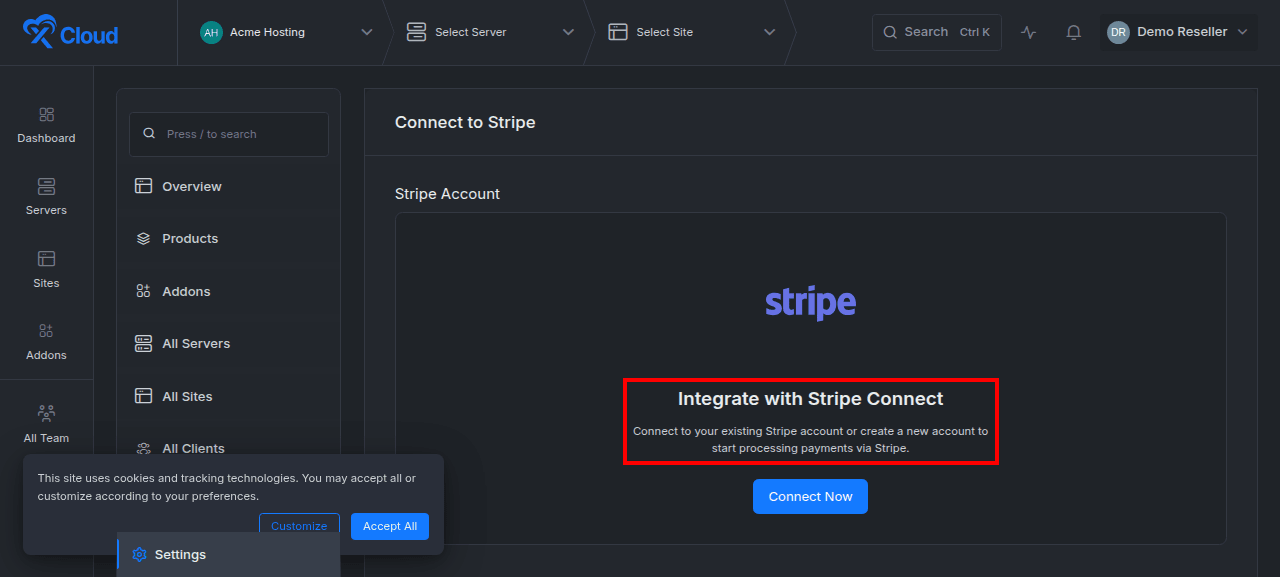Open the Demo Reseller account menu
This screenshot has height=577, width=1280.
(x=1178, y=32)
